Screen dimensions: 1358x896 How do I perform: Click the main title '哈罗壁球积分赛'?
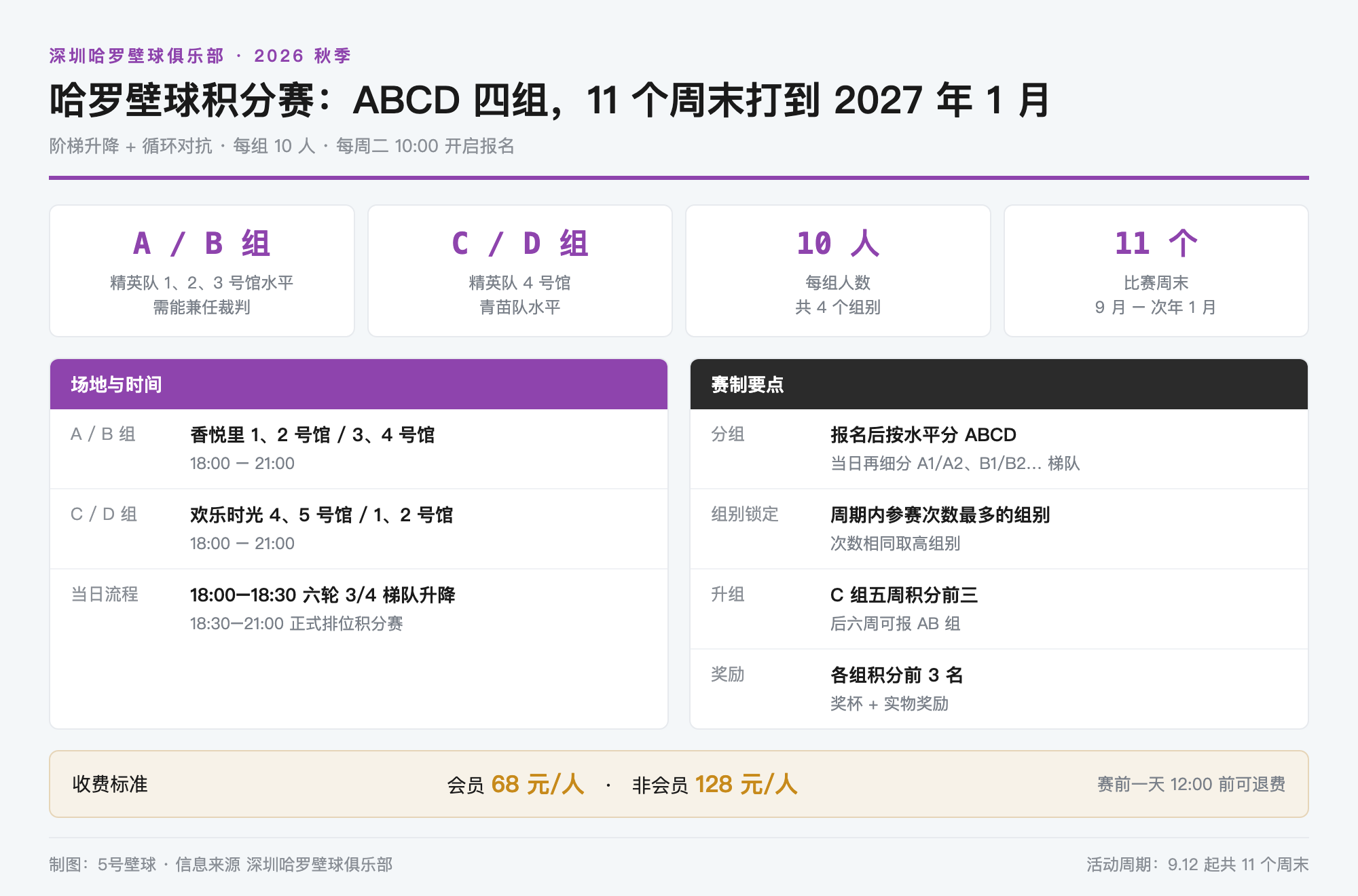click(x=183, y=100)
